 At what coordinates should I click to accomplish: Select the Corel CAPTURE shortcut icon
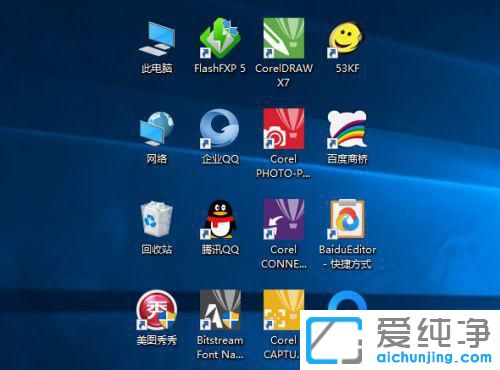tap(284, 310)
